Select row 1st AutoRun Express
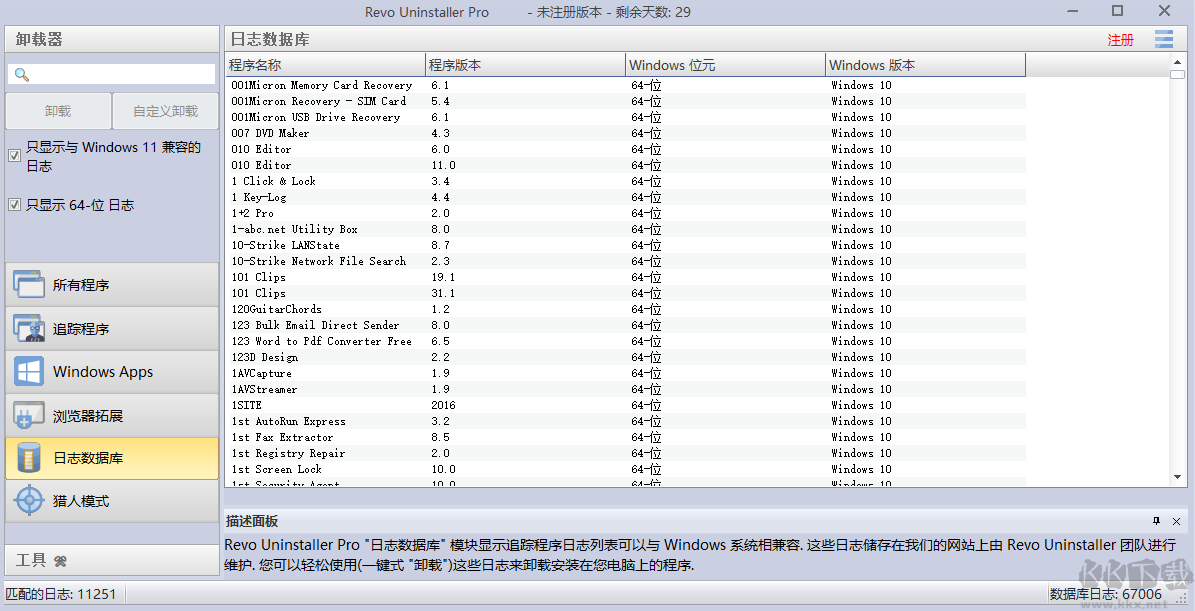Viewport: 1195px width, 611px height. point(626,421)
